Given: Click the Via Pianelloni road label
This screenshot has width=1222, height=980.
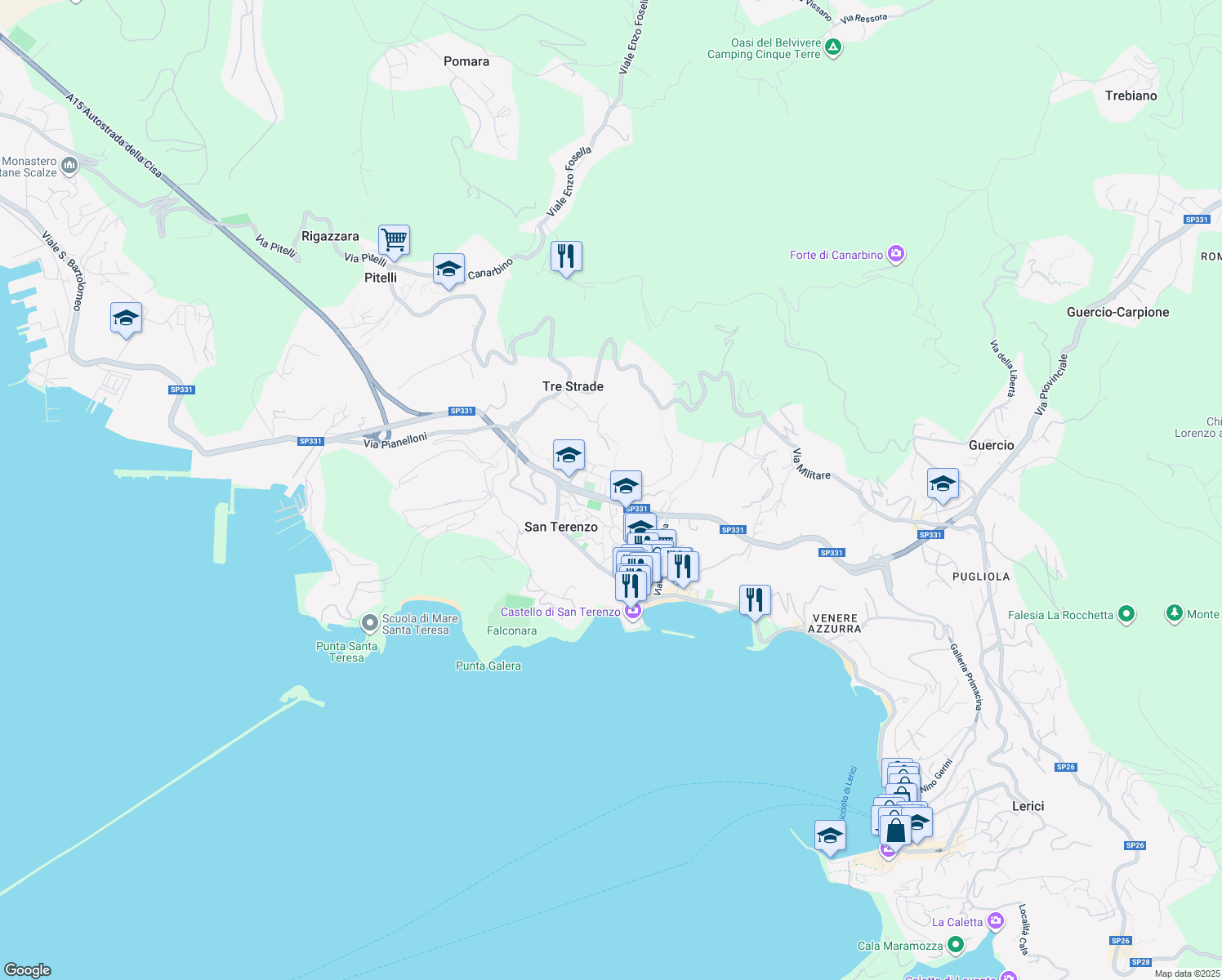Looking at the screenshot, I should pos(395,440).
